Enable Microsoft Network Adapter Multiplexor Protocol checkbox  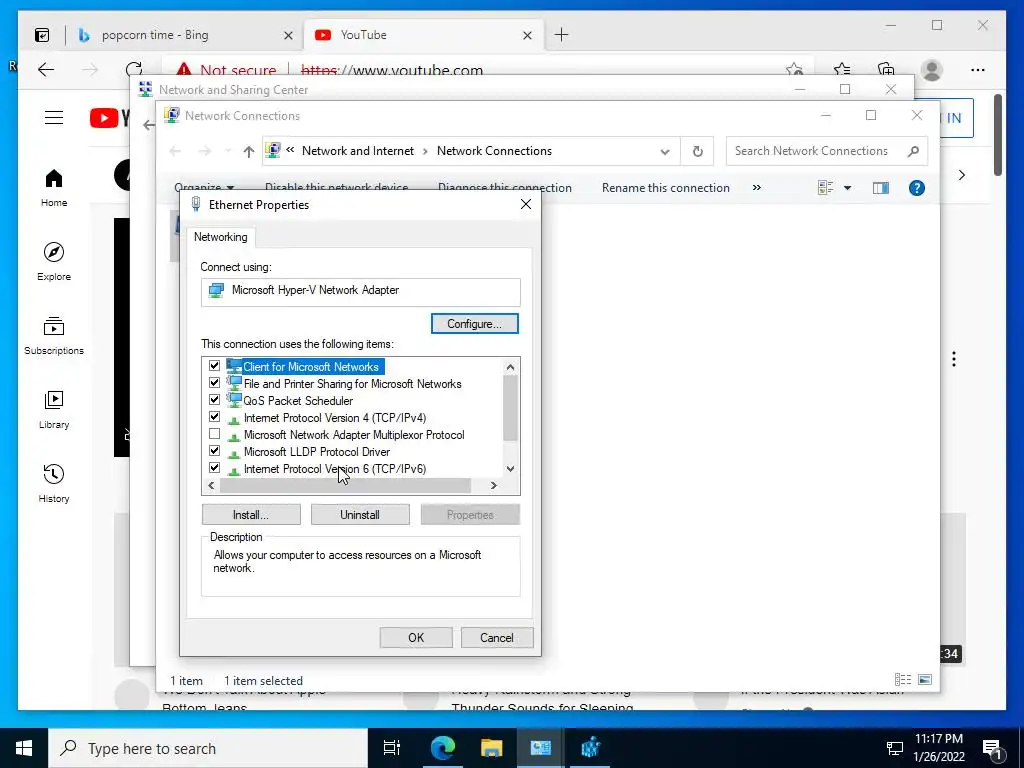click(214, 434)
